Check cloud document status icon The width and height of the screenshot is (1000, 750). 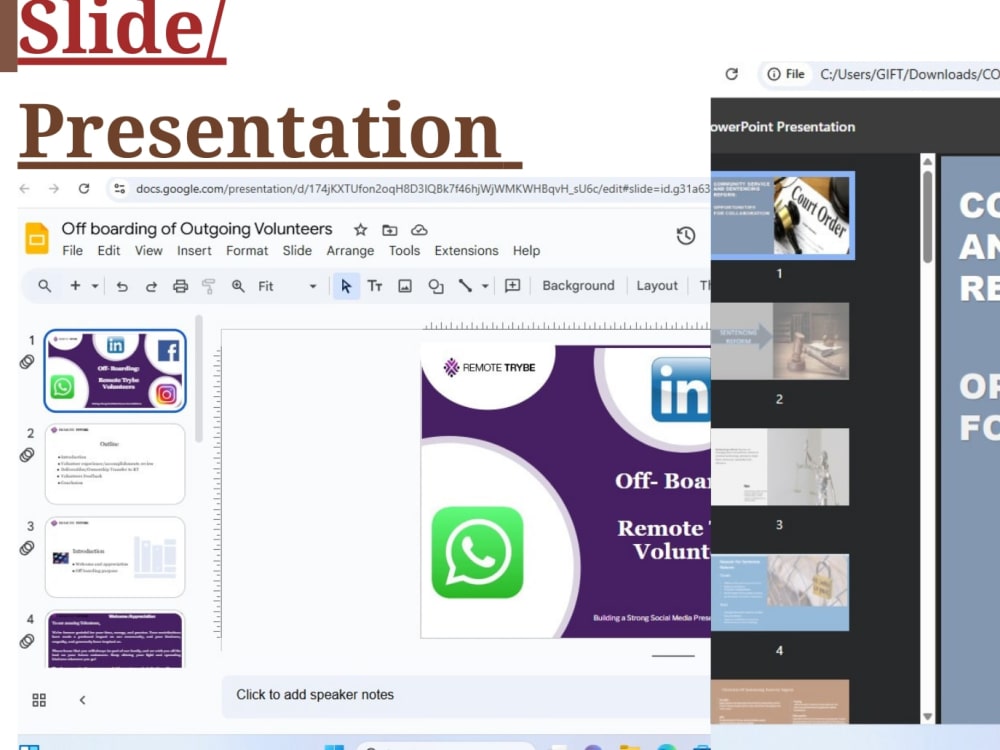(419, 230)
